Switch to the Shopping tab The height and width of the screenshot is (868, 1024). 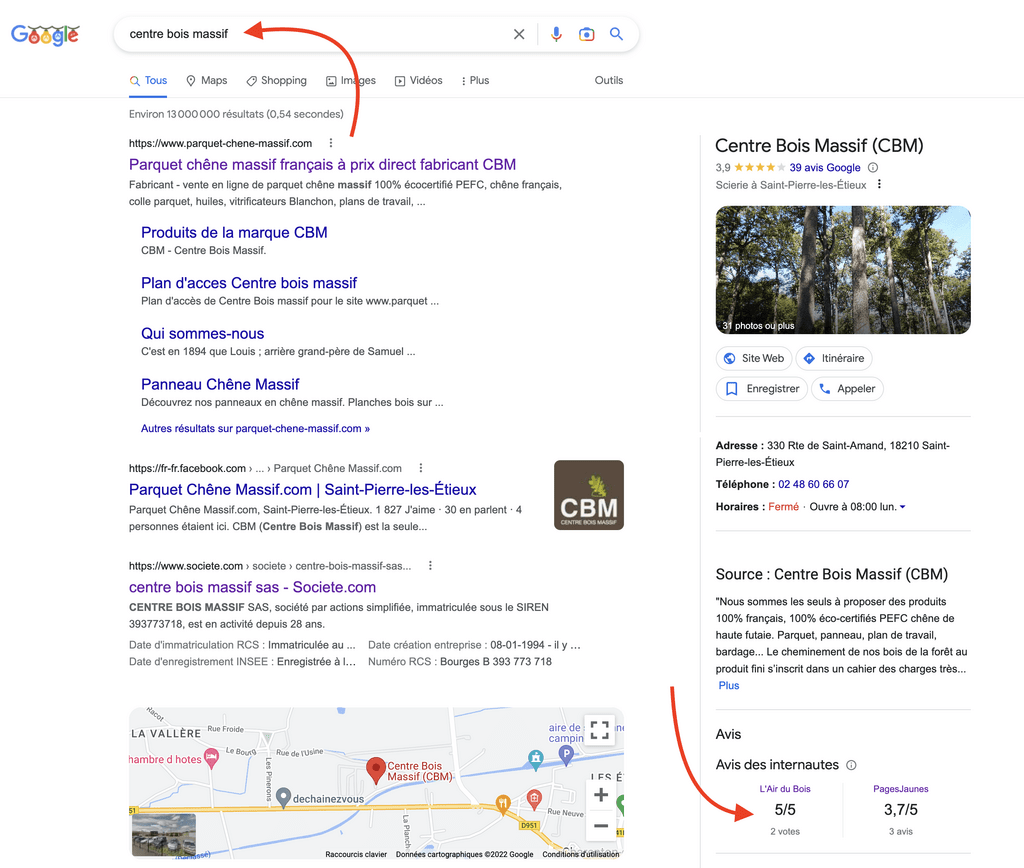click(x=277, y=81)
